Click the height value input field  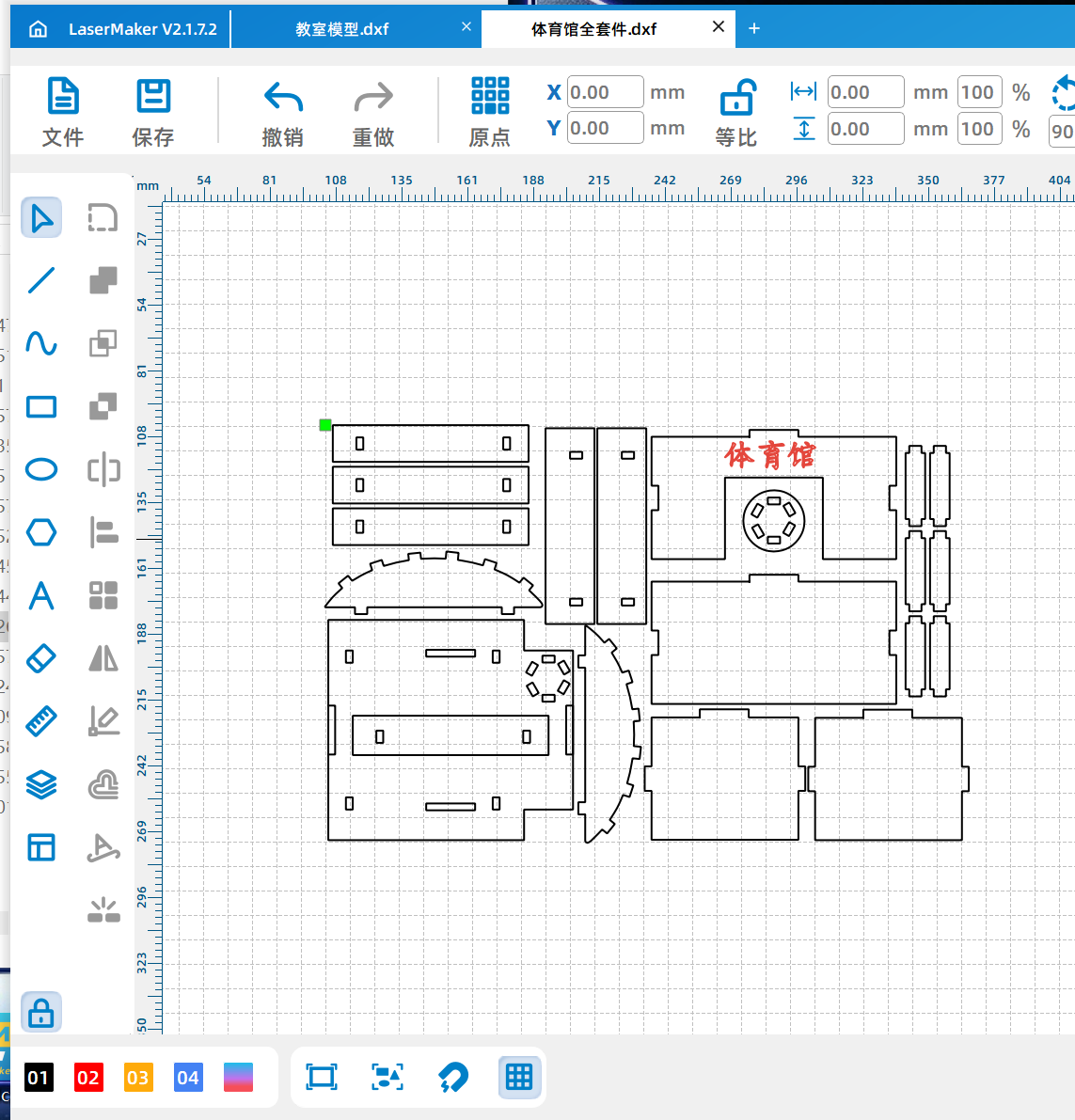pyautogui.click(x=865, y=129)
